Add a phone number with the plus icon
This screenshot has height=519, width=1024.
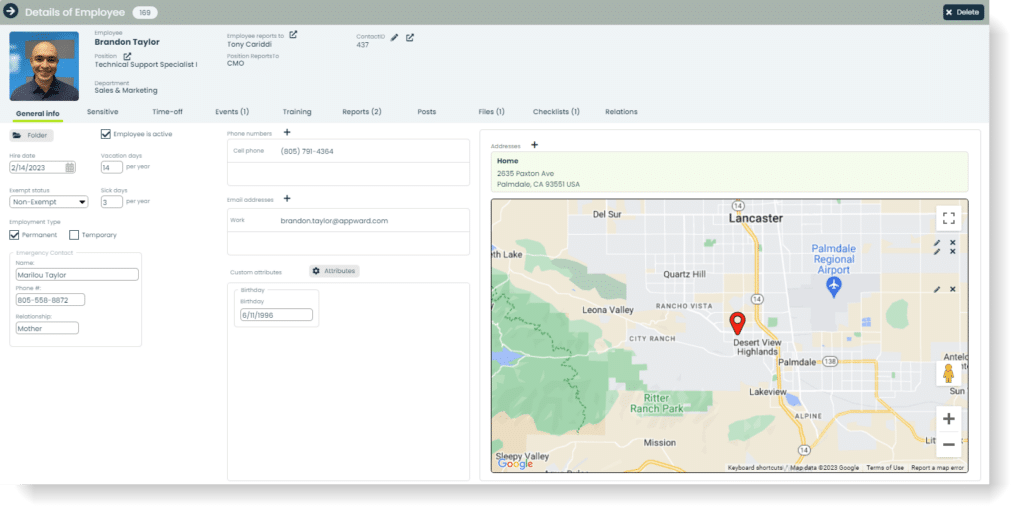click(287, 133)
